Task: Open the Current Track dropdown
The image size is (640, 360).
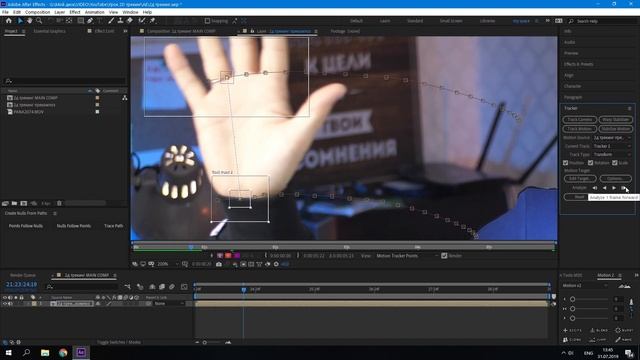Action: coord(612,146)
